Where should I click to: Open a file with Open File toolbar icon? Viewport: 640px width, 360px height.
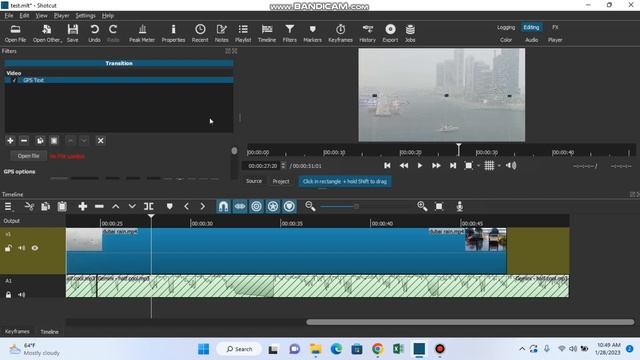click(x=16, y=33)
